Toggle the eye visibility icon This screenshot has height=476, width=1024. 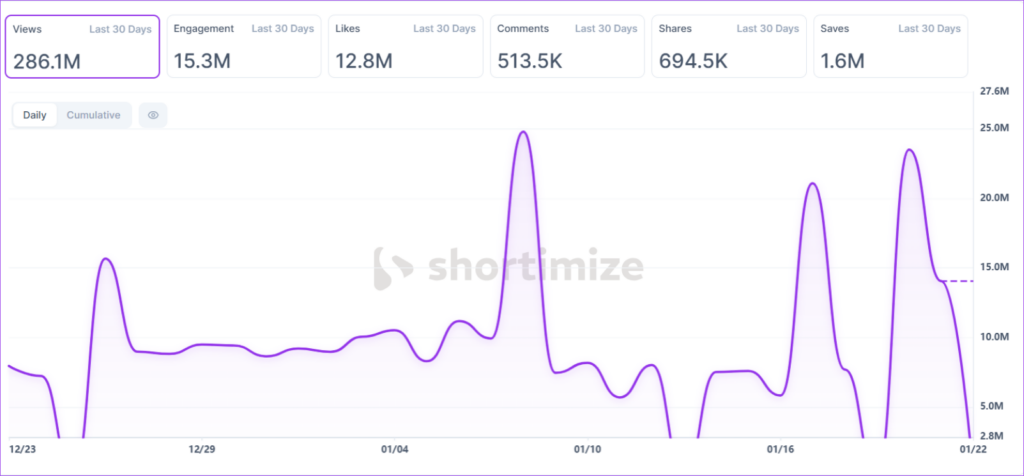point(153,115)
